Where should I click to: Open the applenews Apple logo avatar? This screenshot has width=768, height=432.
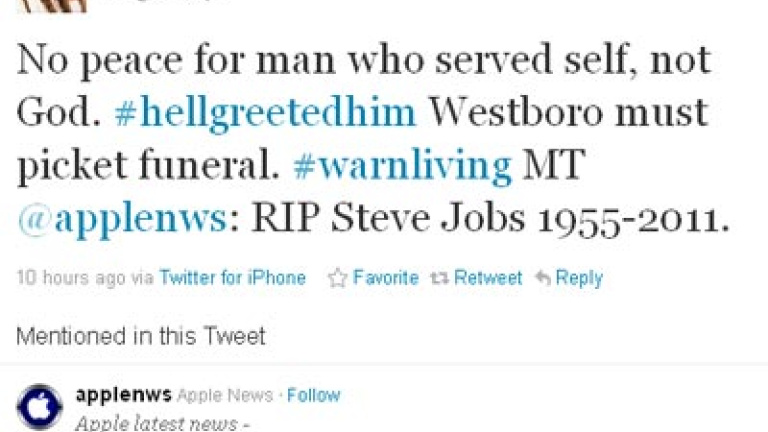tap(40, 407)
